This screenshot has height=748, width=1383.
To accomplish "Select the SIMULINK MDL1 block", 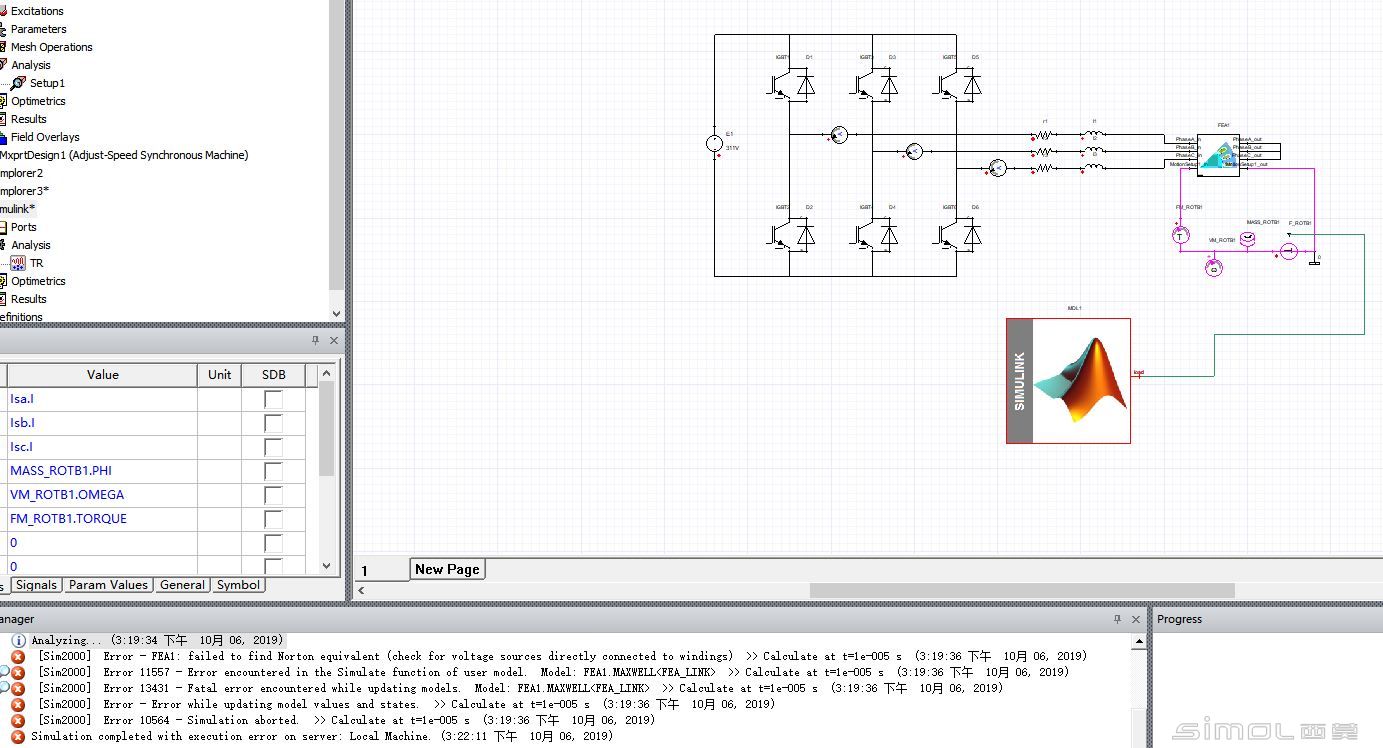I will [1068, 381].
